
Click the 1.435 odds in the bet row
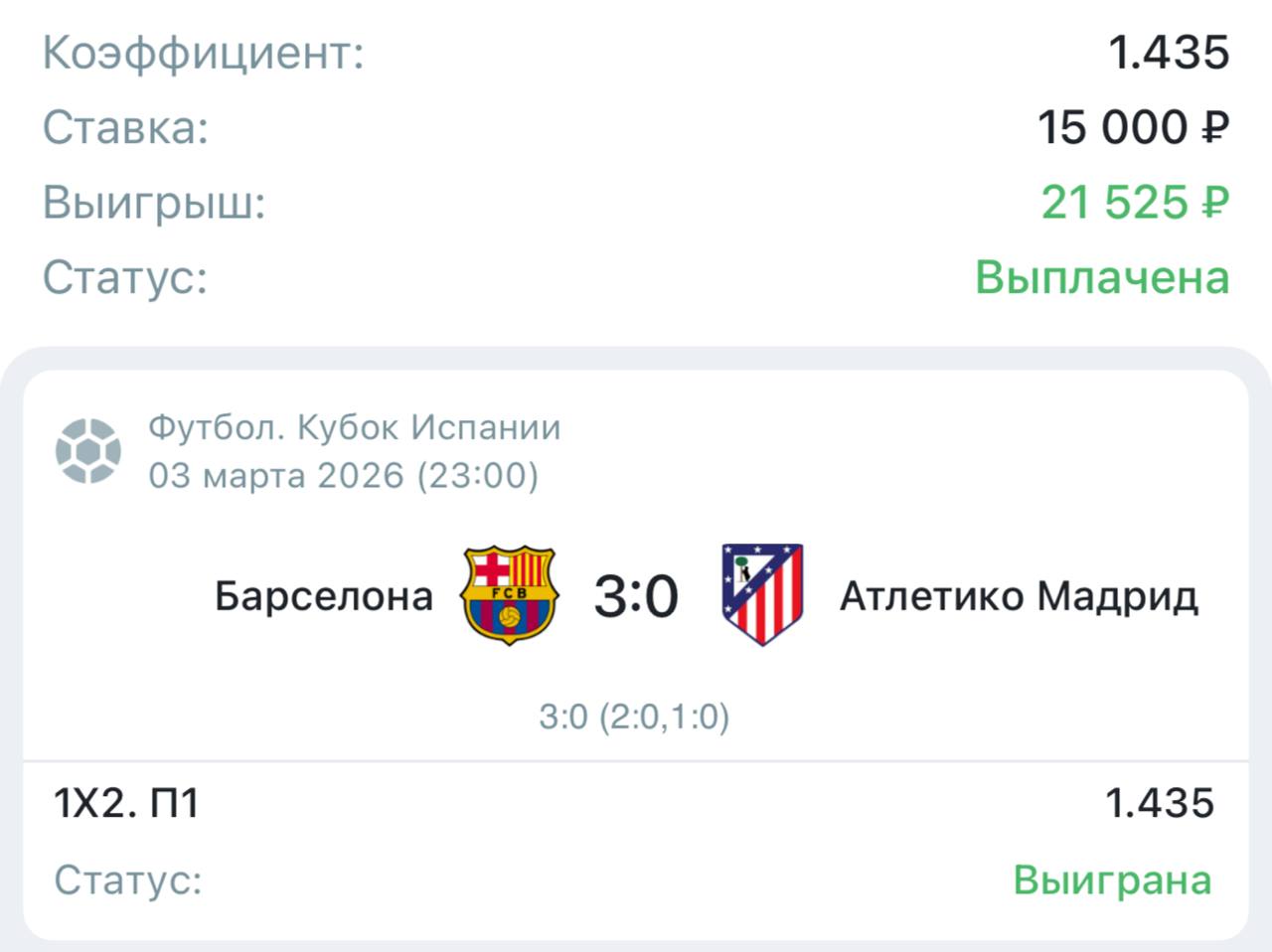pos(1159,803)
